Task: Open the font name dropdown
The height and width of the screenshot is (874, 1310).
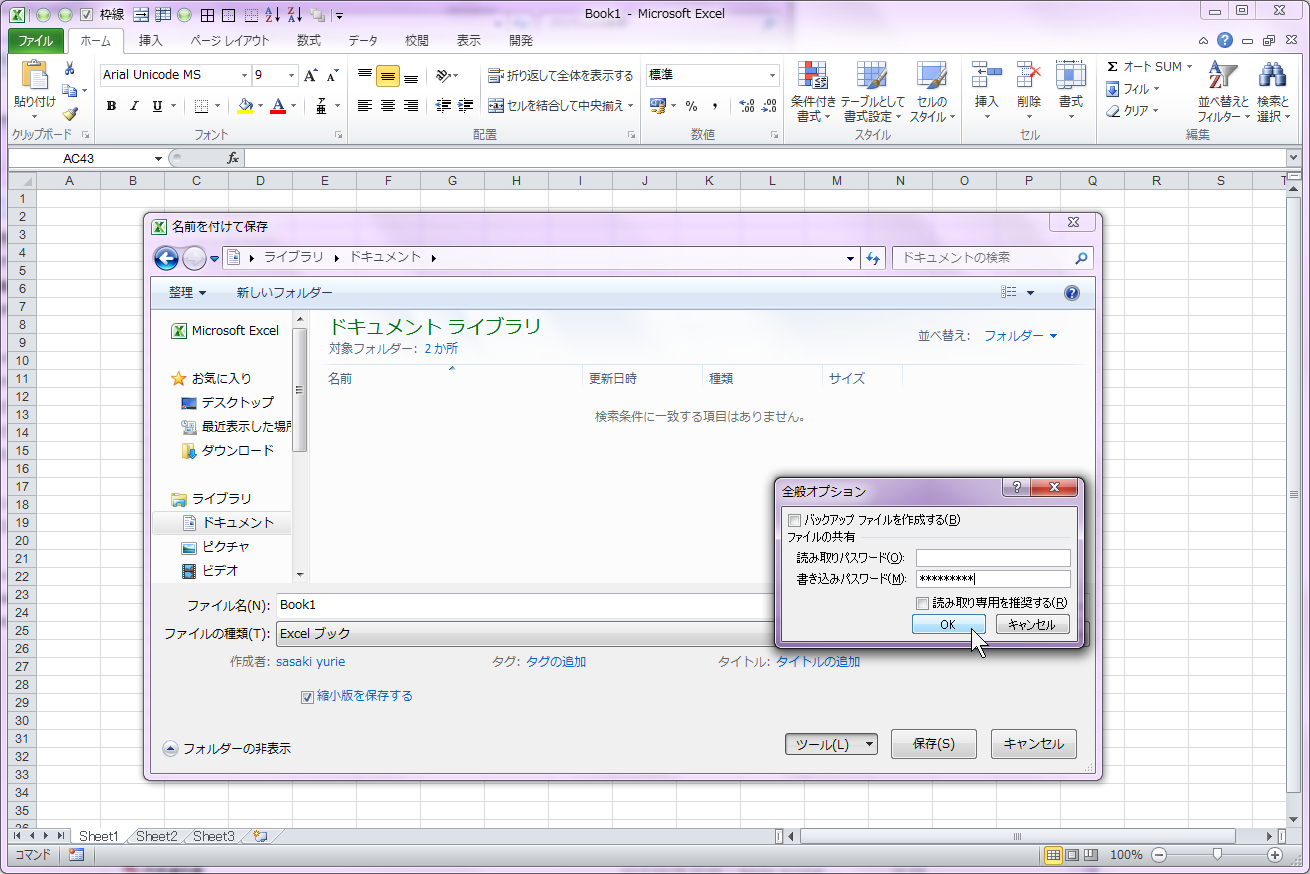Action: [245, 75]
